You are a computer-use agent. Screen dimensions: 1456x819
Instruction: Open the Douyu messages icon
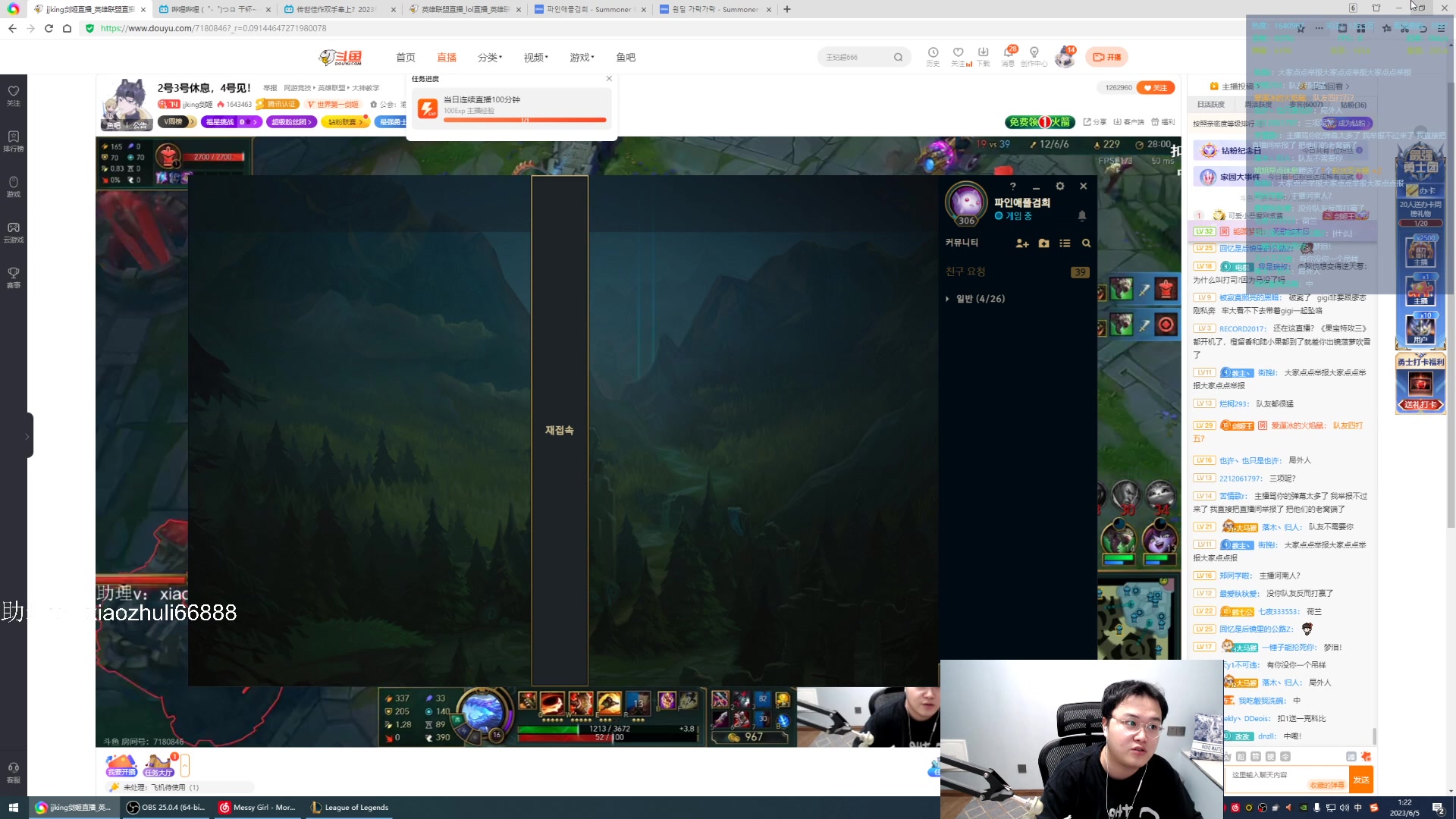[1008, 54]
